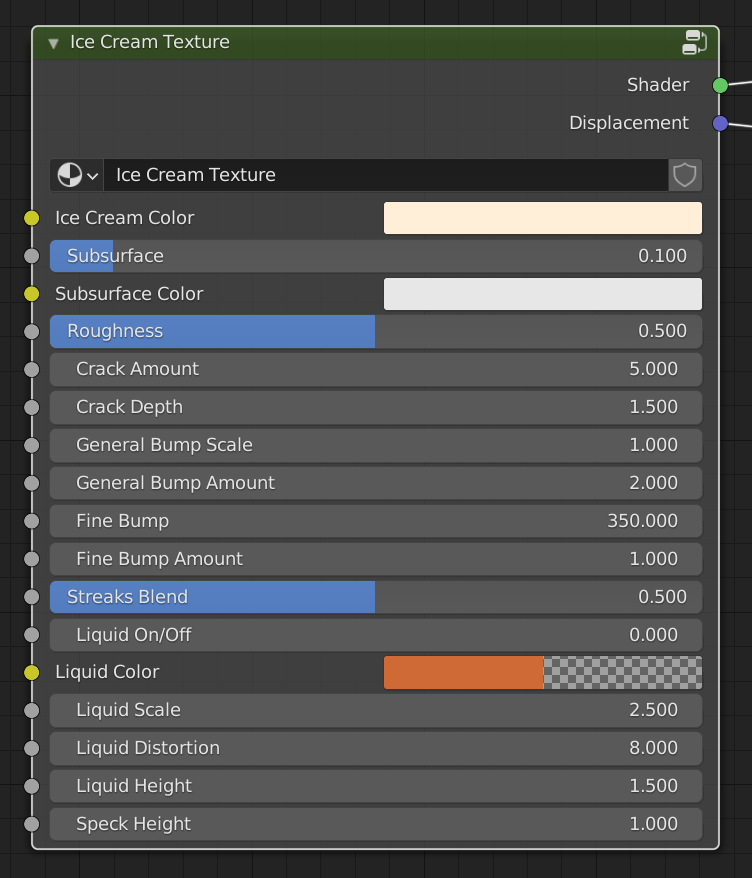Image resolution: width=752 pixels, height=878 pixels.
Task: Open the Ice Cream Color picker
Action: click(x=542, y=218)
